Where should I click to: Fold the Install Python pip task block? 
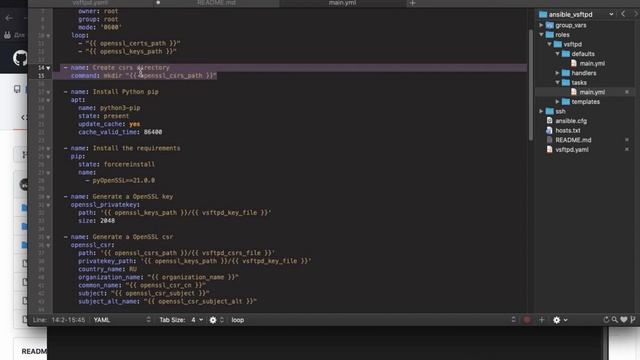[x=48, y=92]
